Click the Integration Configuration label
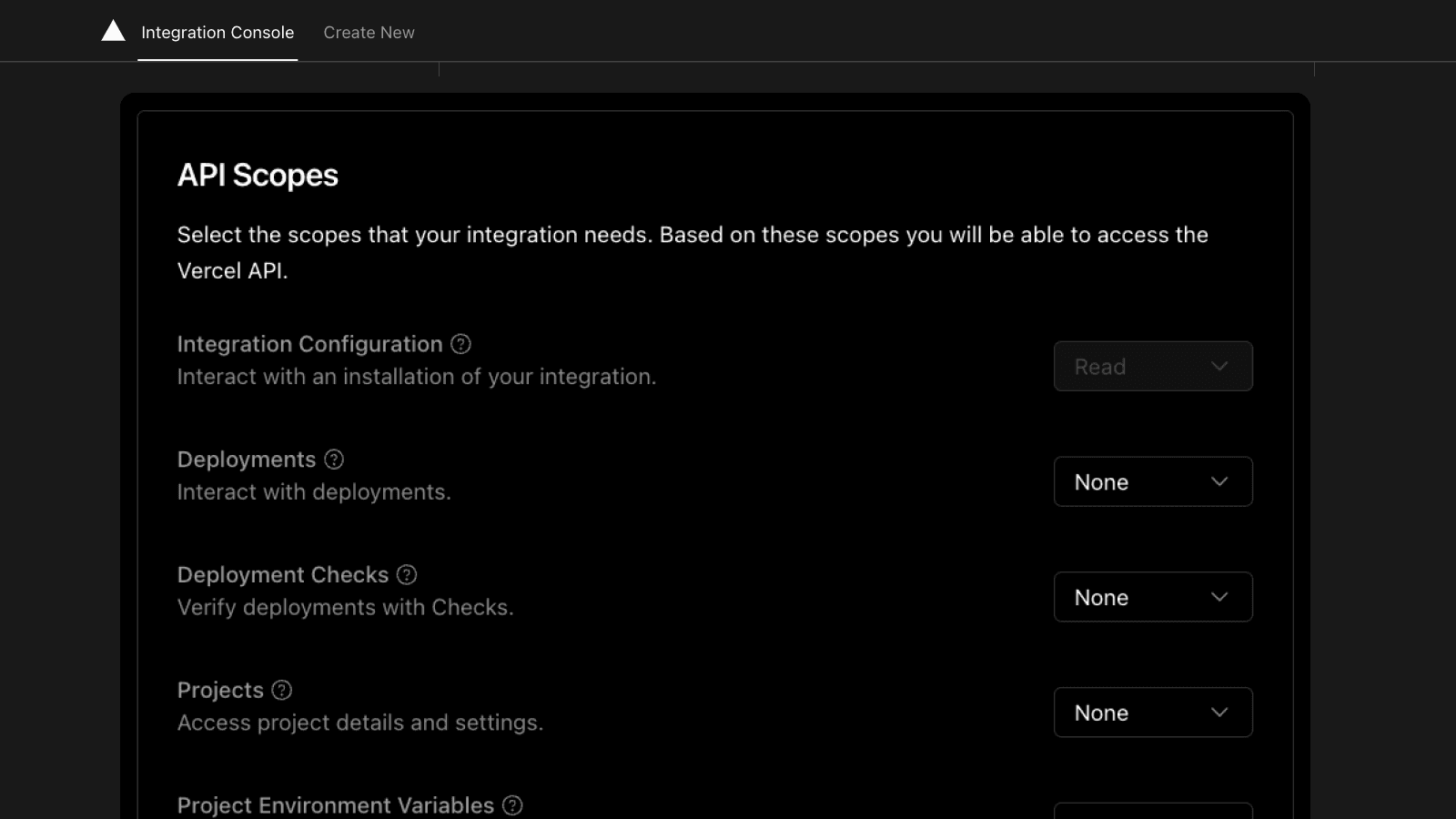 point(309,344)
